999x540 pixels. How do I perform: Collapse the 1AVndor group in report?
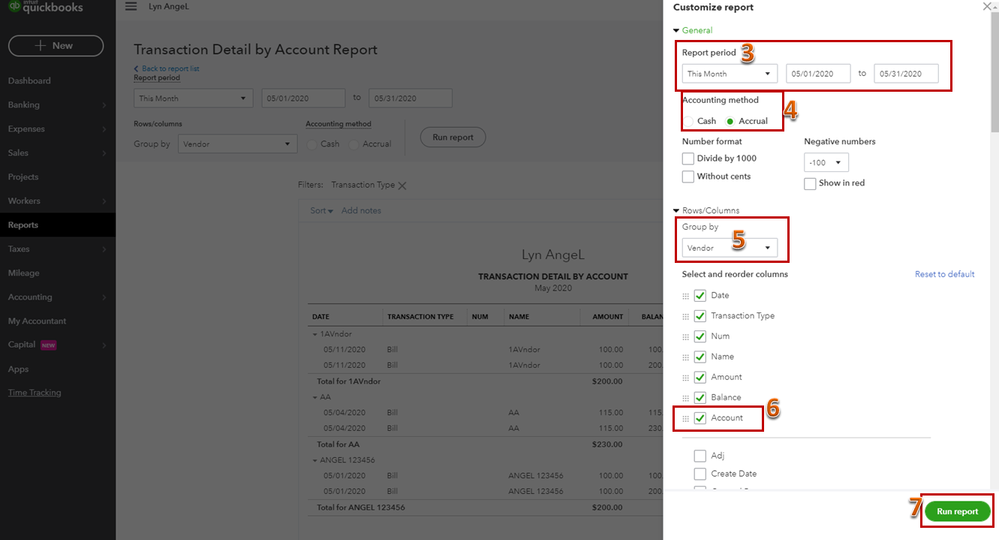(315, 334)
